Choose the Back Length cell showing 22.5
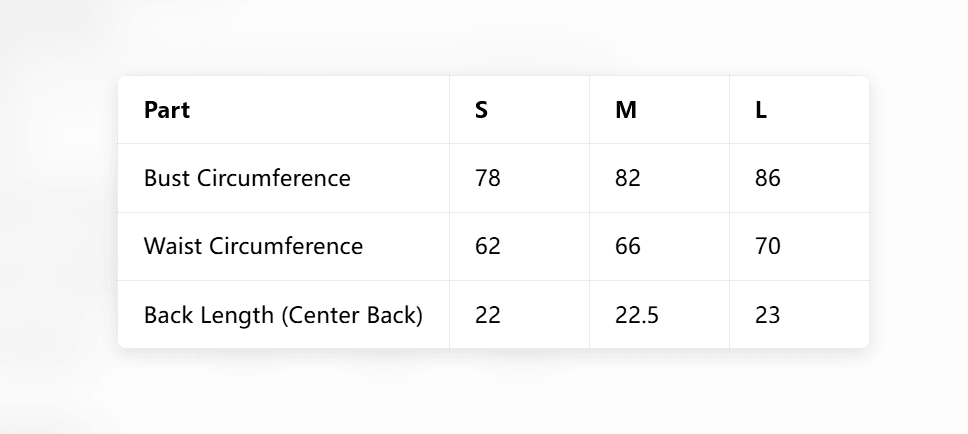 tap(637, 315)
